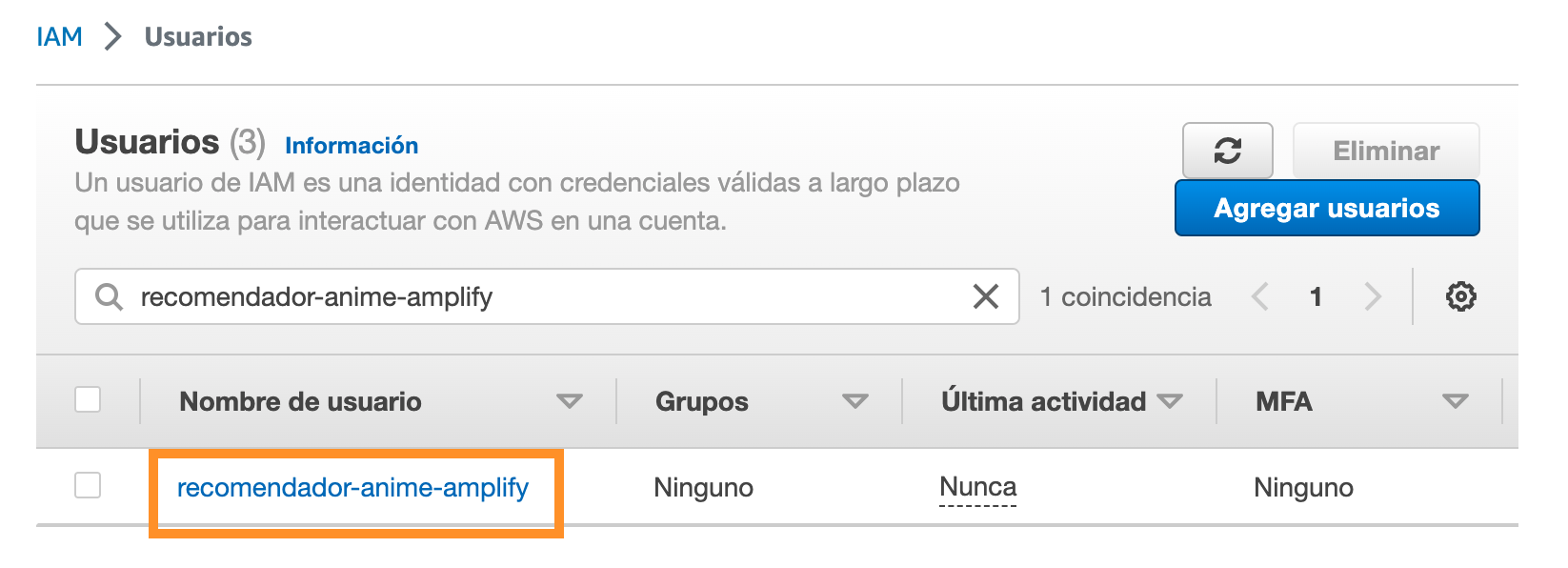Open IAM breadcrumb link
1568x568 pixels.
pos(59,36)
